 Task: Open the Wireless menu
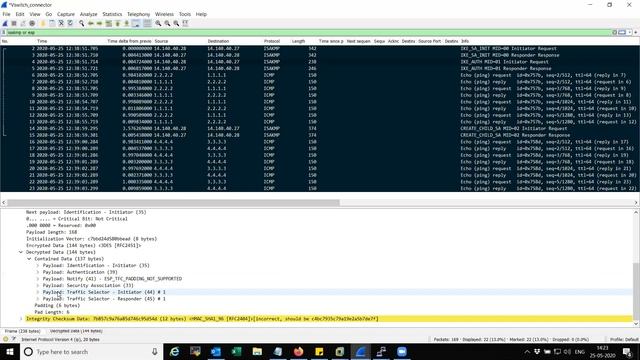pos(164,14)
